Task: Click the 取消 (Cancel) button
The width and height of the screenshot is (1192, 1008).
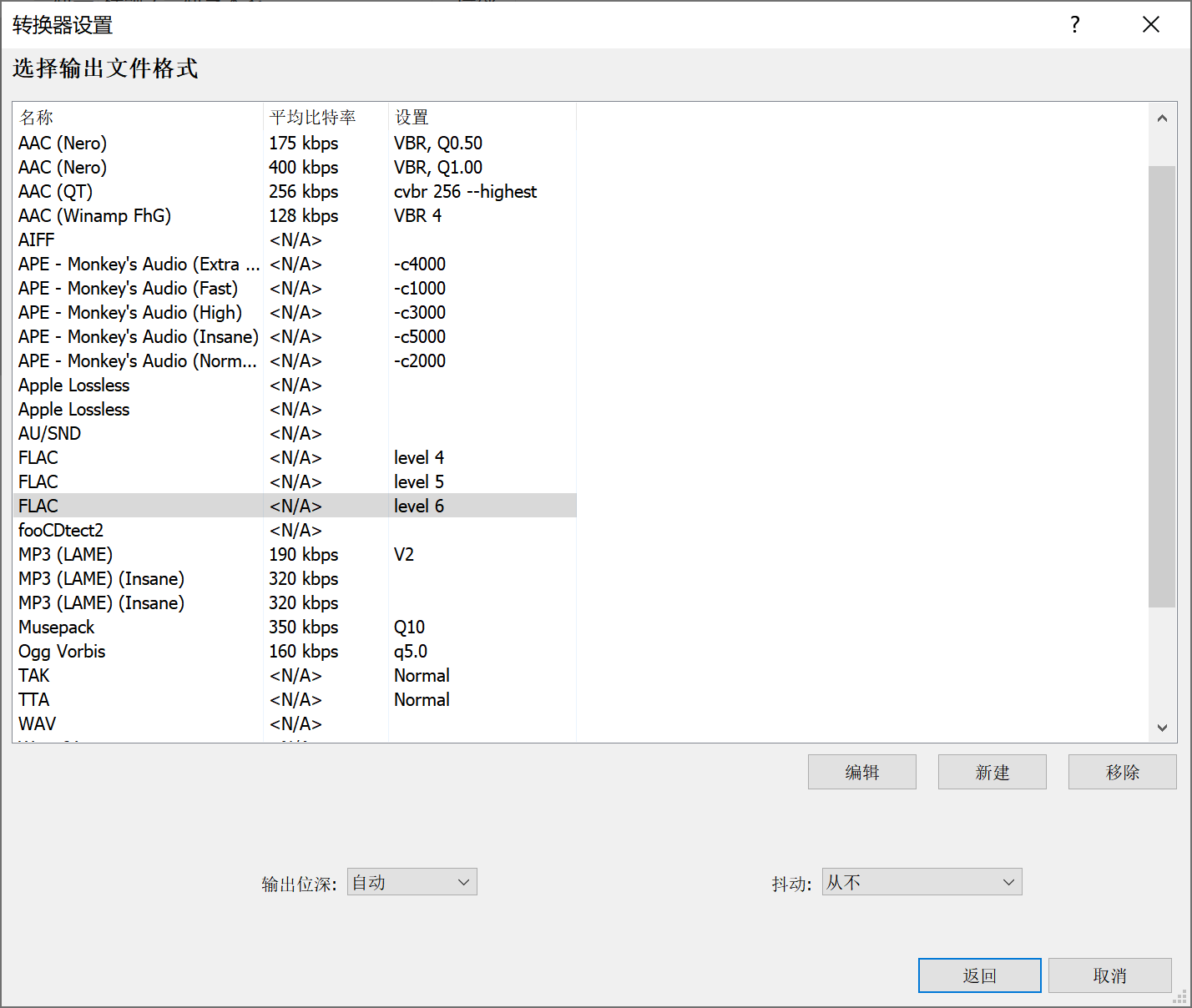Action: click(x=1110, y=975)
